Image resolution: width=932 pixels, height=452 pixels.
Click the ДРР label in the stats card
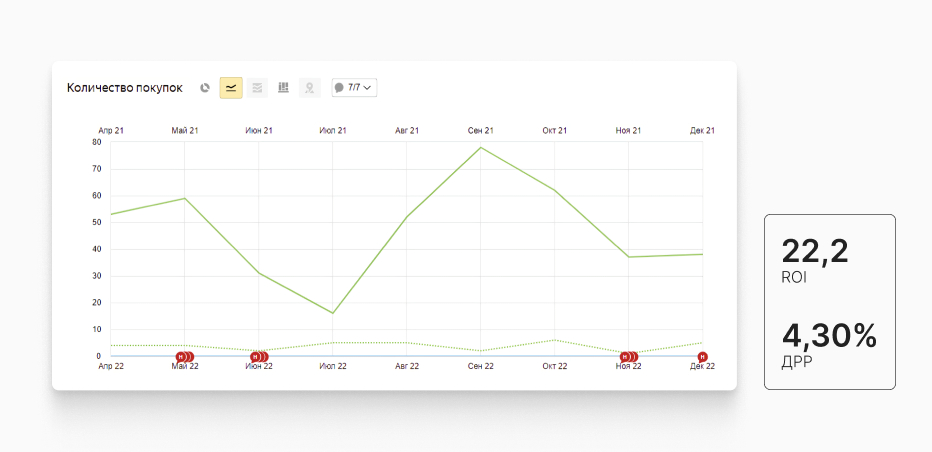[x=795, y=363]
